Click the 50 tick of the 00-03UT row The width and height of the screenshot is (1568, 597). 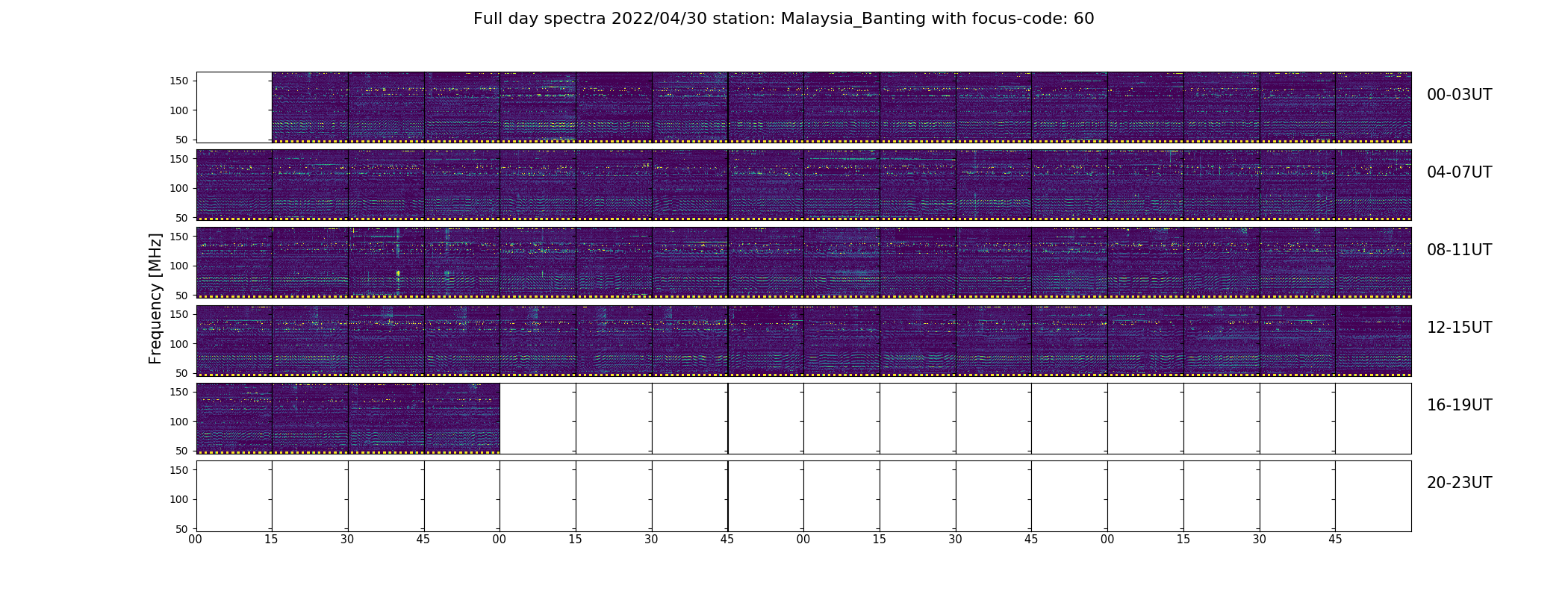(182, 140)
